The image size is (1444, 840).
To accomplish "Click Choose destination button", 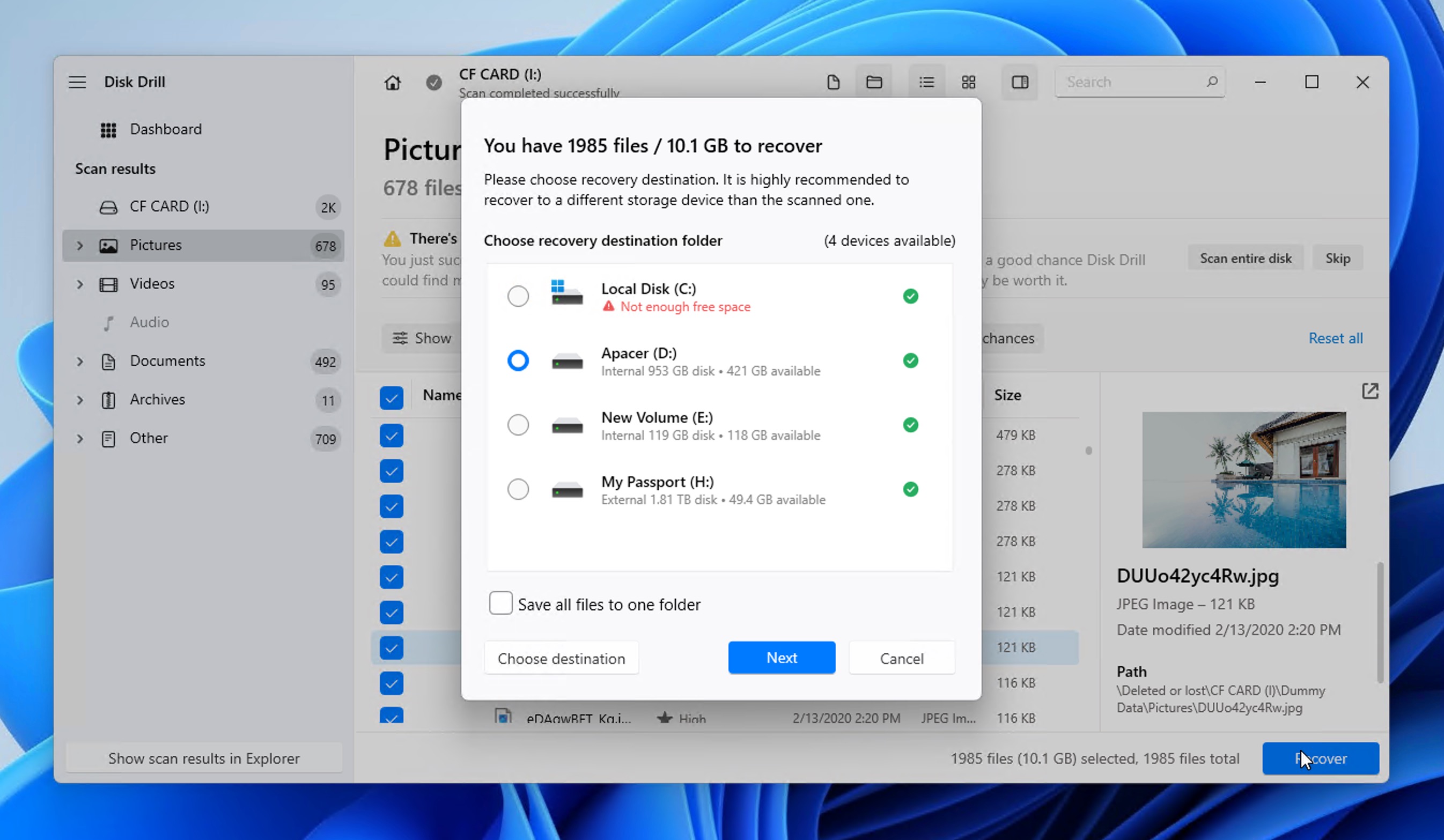I will pos(561,658).
